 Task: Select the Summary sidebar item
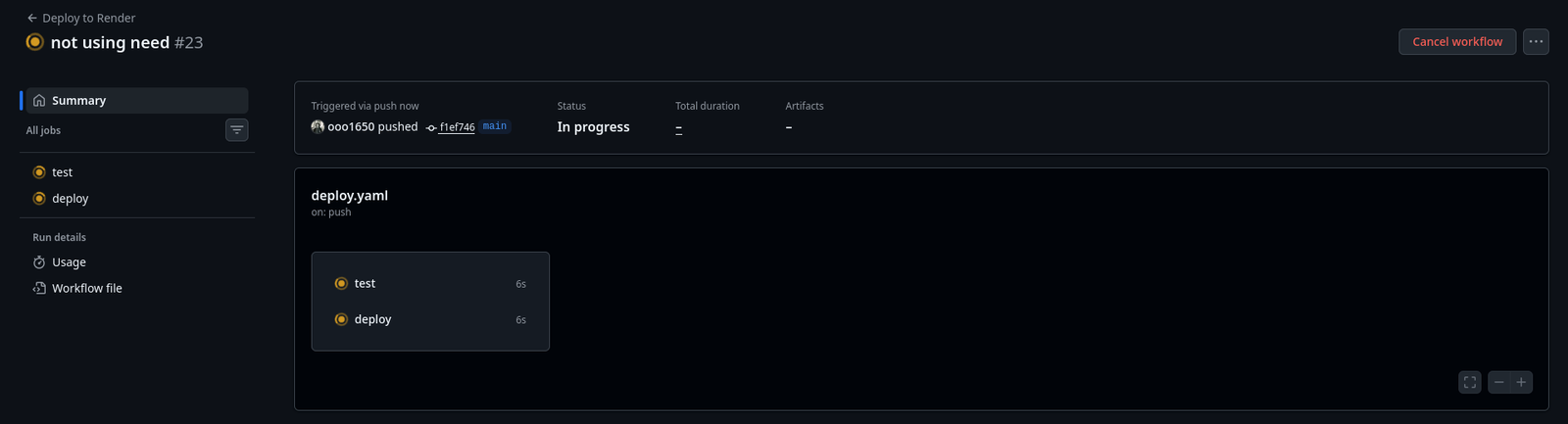point(78,101)
